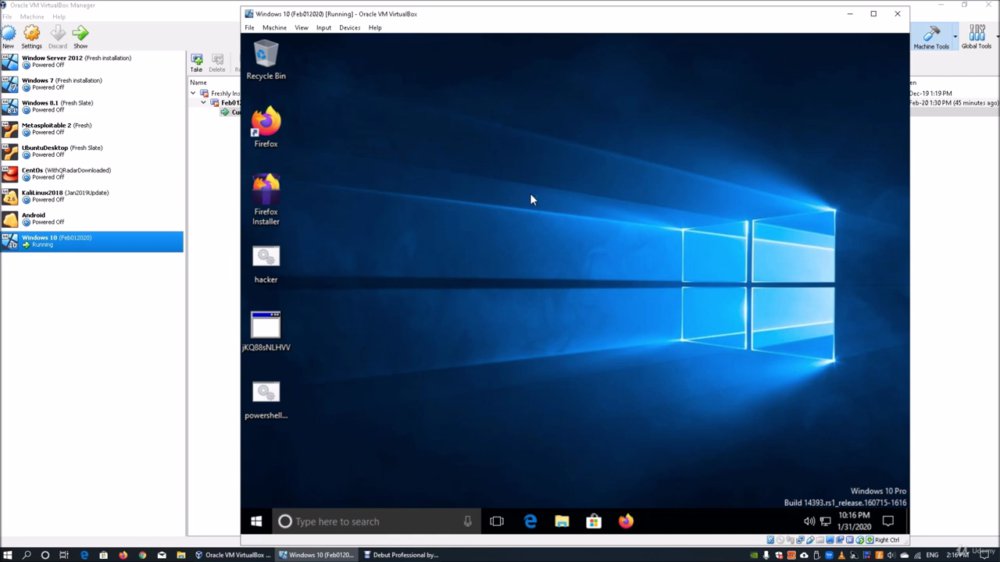Open the Recycle Bin desktop icon

click(x=266, y=59)
